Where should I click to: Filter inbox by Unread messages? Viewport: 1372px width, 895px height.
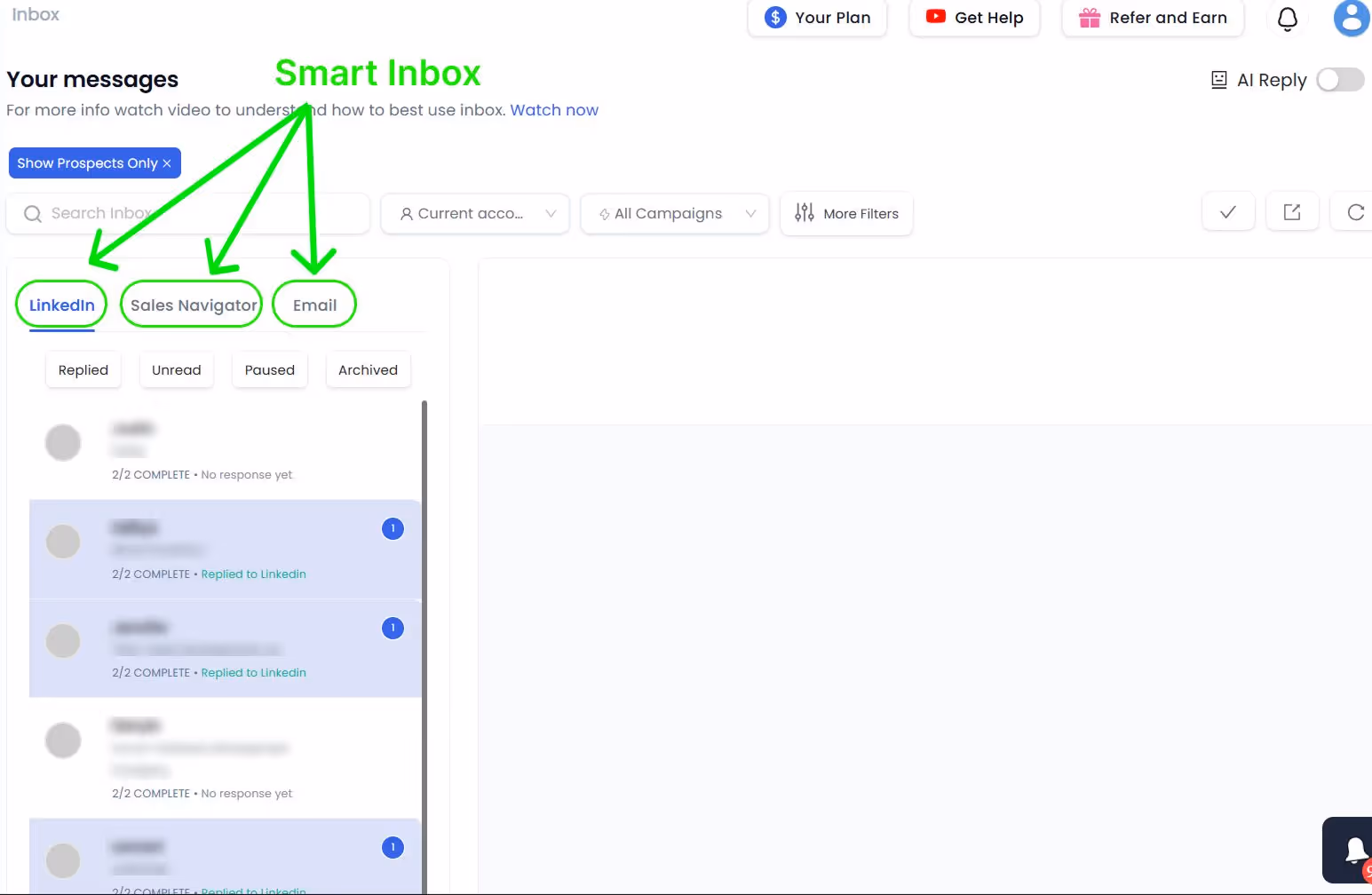[176, 369]
